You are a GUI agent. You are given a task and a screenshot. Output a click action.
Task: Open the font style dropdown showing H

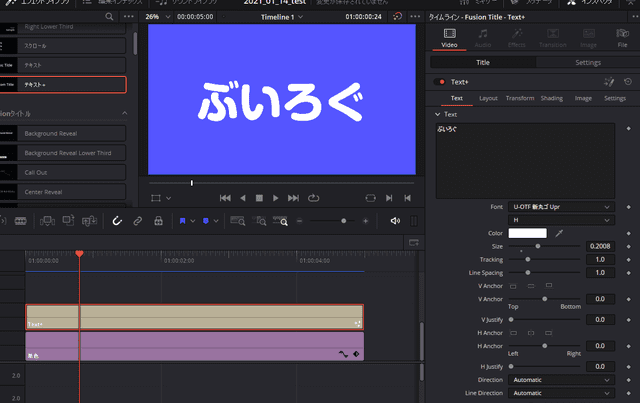tap(561, 220)
